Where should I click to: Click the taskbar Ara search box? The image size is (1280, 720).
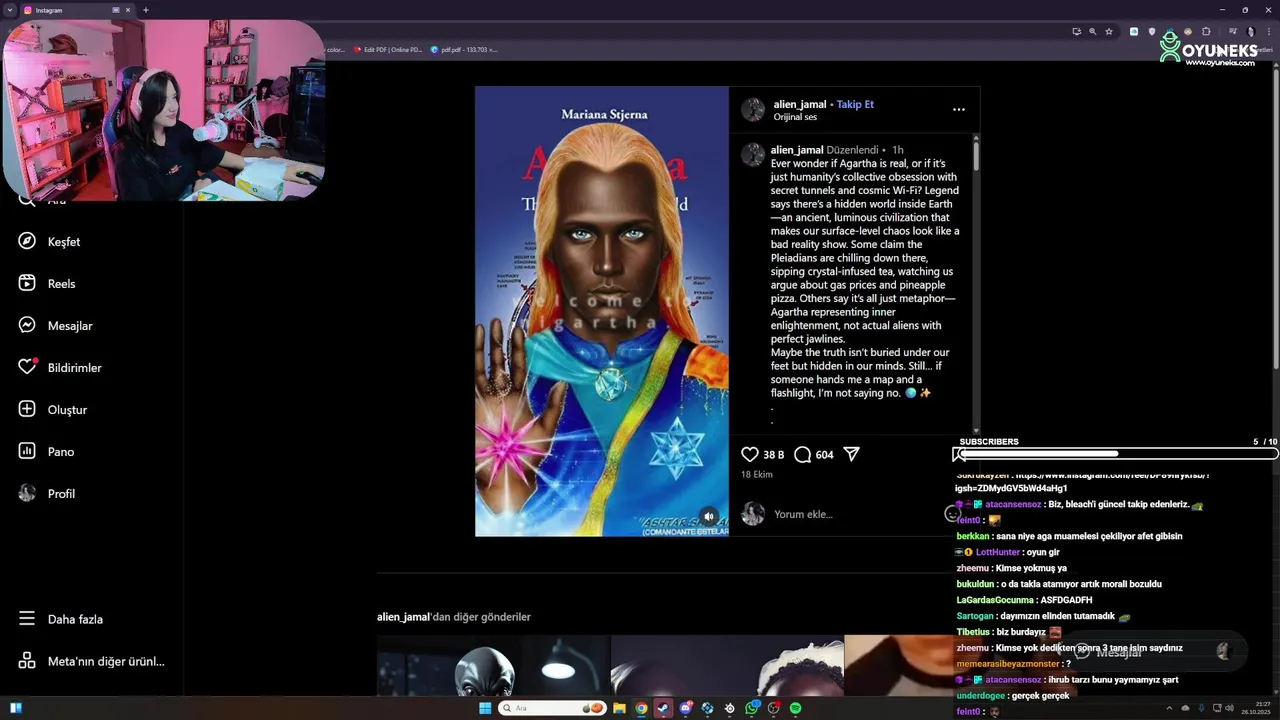(x=553, y=708)
